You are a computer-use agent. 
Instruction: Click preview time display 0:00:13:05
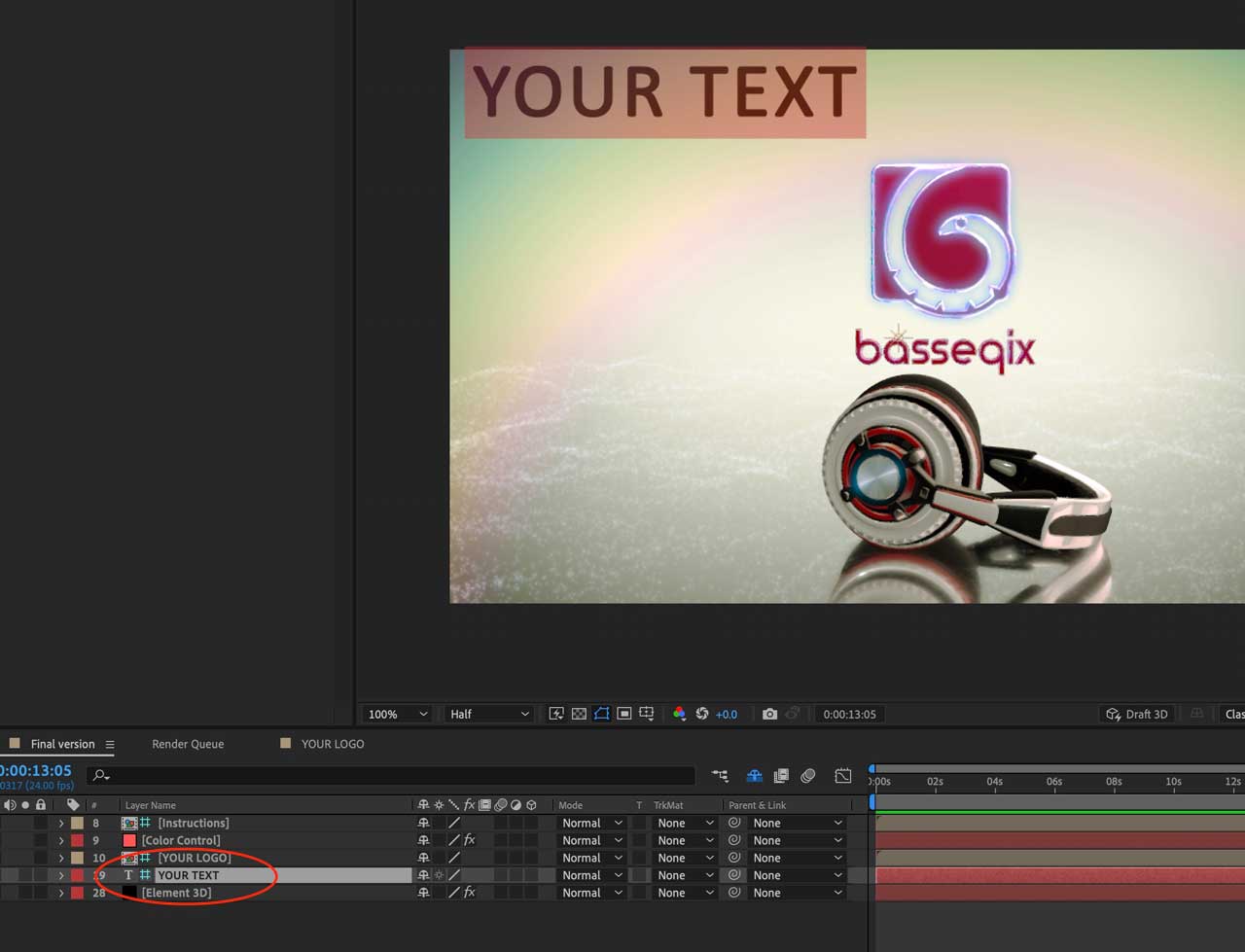tap(849, 714)
